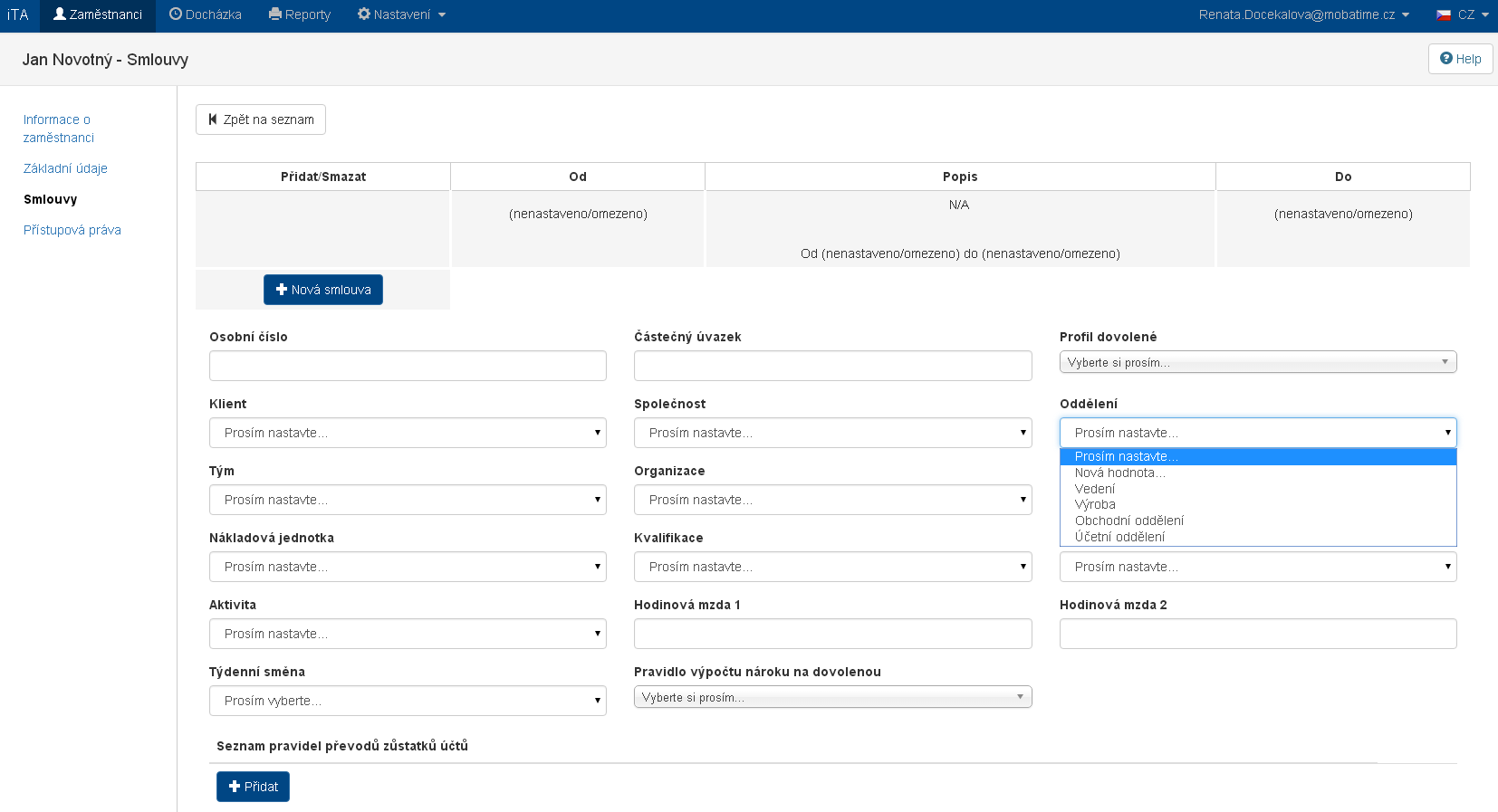Click Zpět na seznam button
The width and height of the screenshot is (1498, 812).
[x=261, y=119]
